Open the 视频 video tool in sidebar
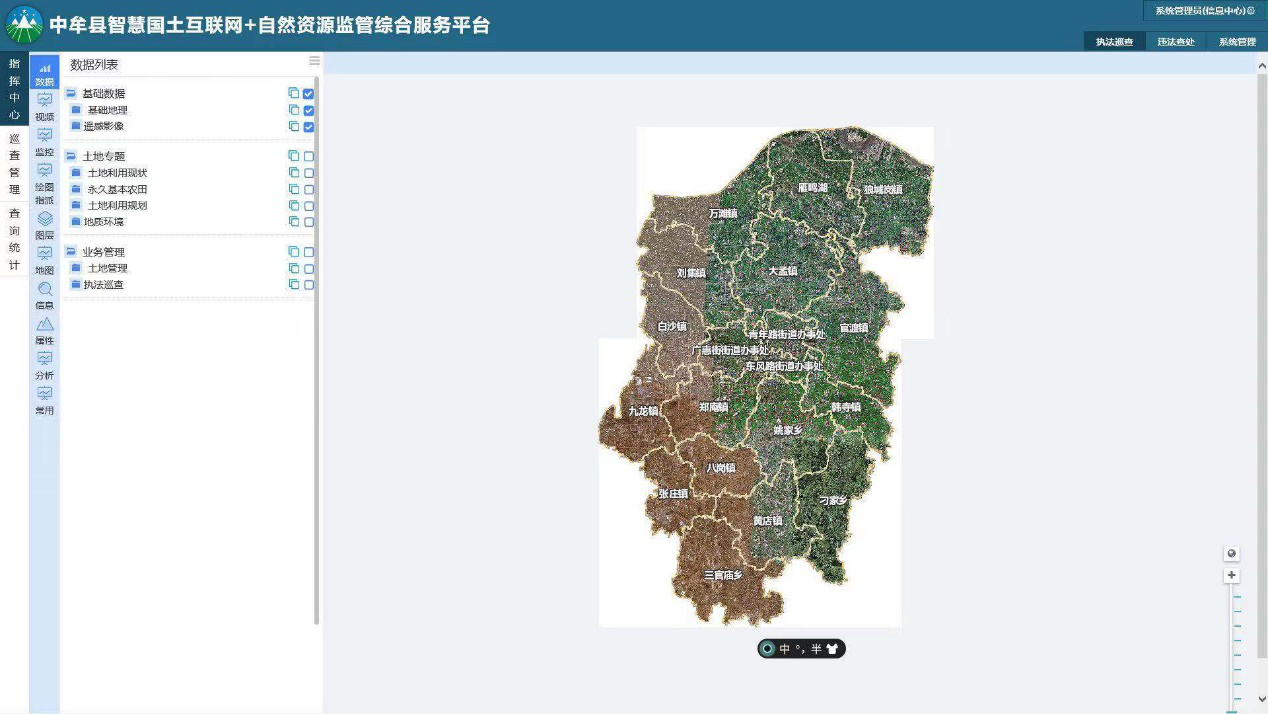 (x=44, y=106)
